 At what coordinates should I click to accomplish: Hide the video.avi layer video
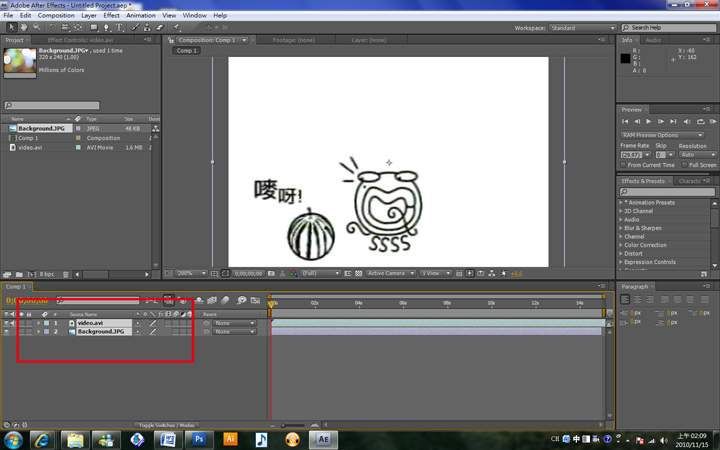click(x=6, y=323)
